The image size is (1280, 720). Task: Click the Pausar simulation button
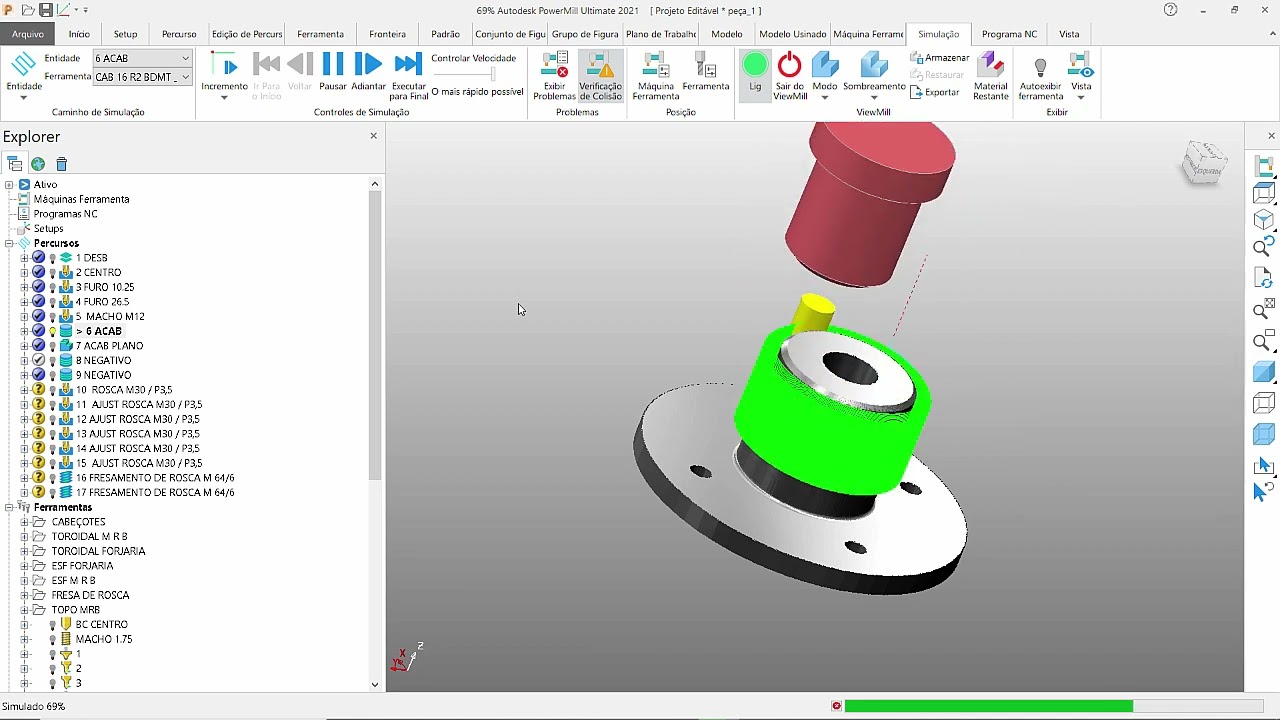click(x=333, y=74)
